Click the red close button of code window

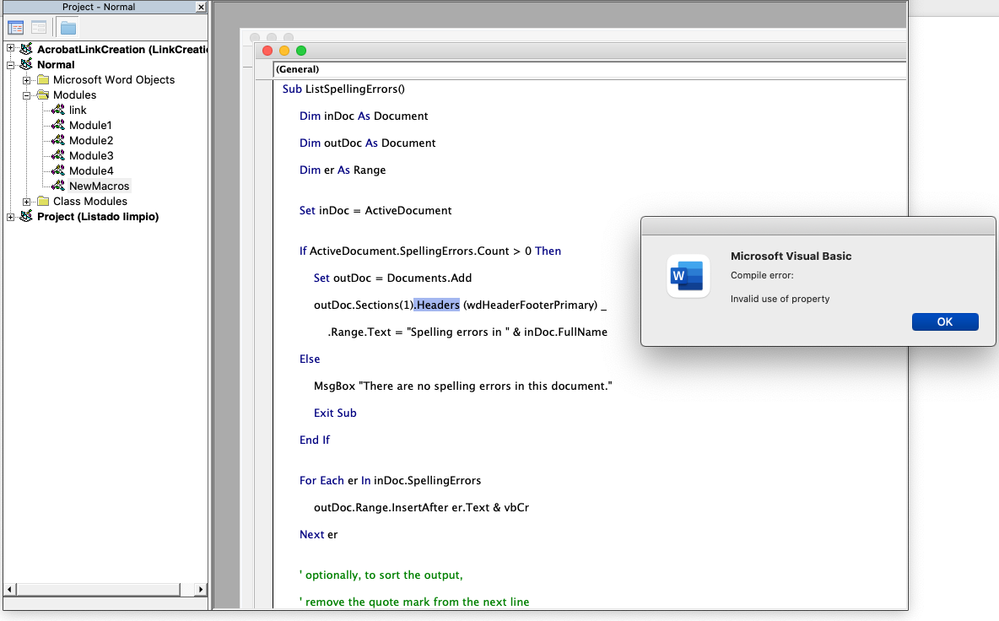(268, 51)
